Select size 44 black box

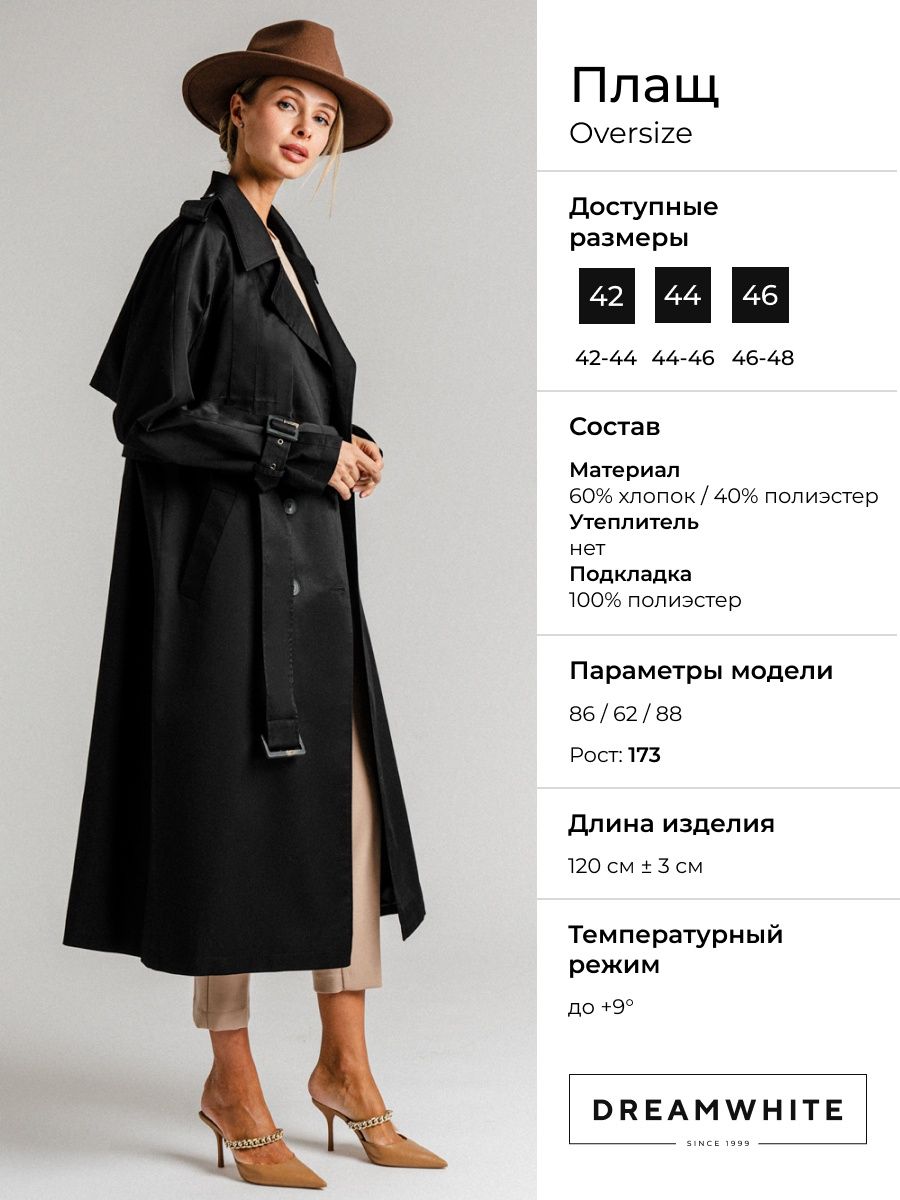[x=683, y=295]
